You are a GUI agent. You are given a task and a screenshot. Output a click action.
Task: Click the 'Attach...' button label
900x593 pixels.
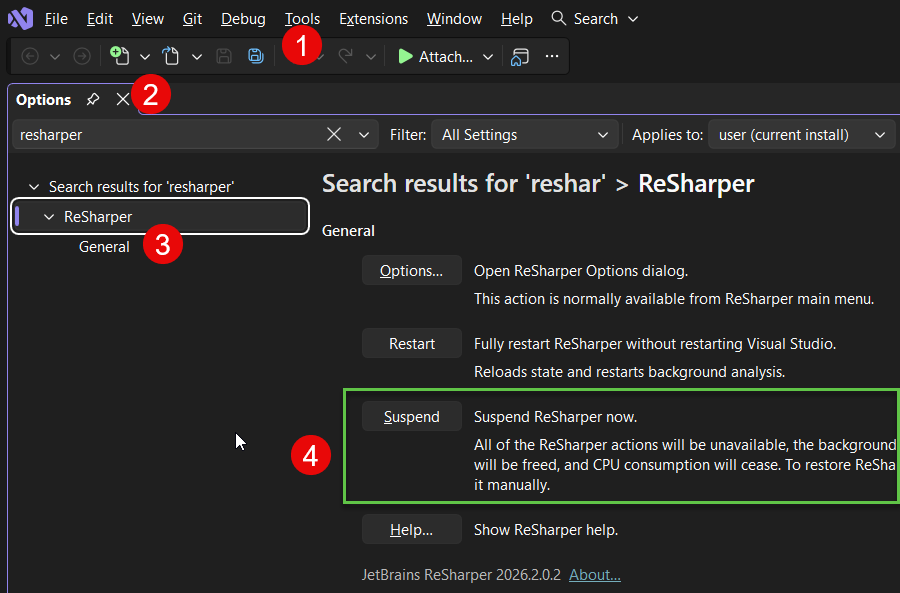pos(445,57)
